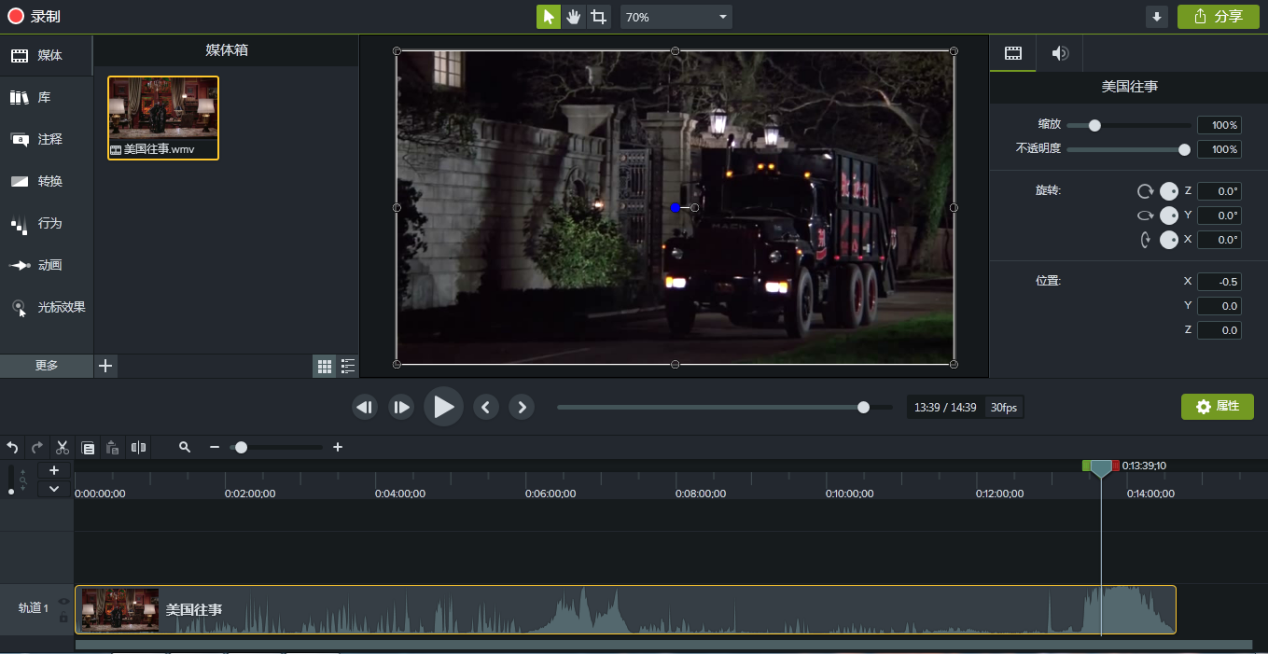
Task: Click the Copy icon on timeline toolbar
Action: pyautogui.click(x=88, y=447)
